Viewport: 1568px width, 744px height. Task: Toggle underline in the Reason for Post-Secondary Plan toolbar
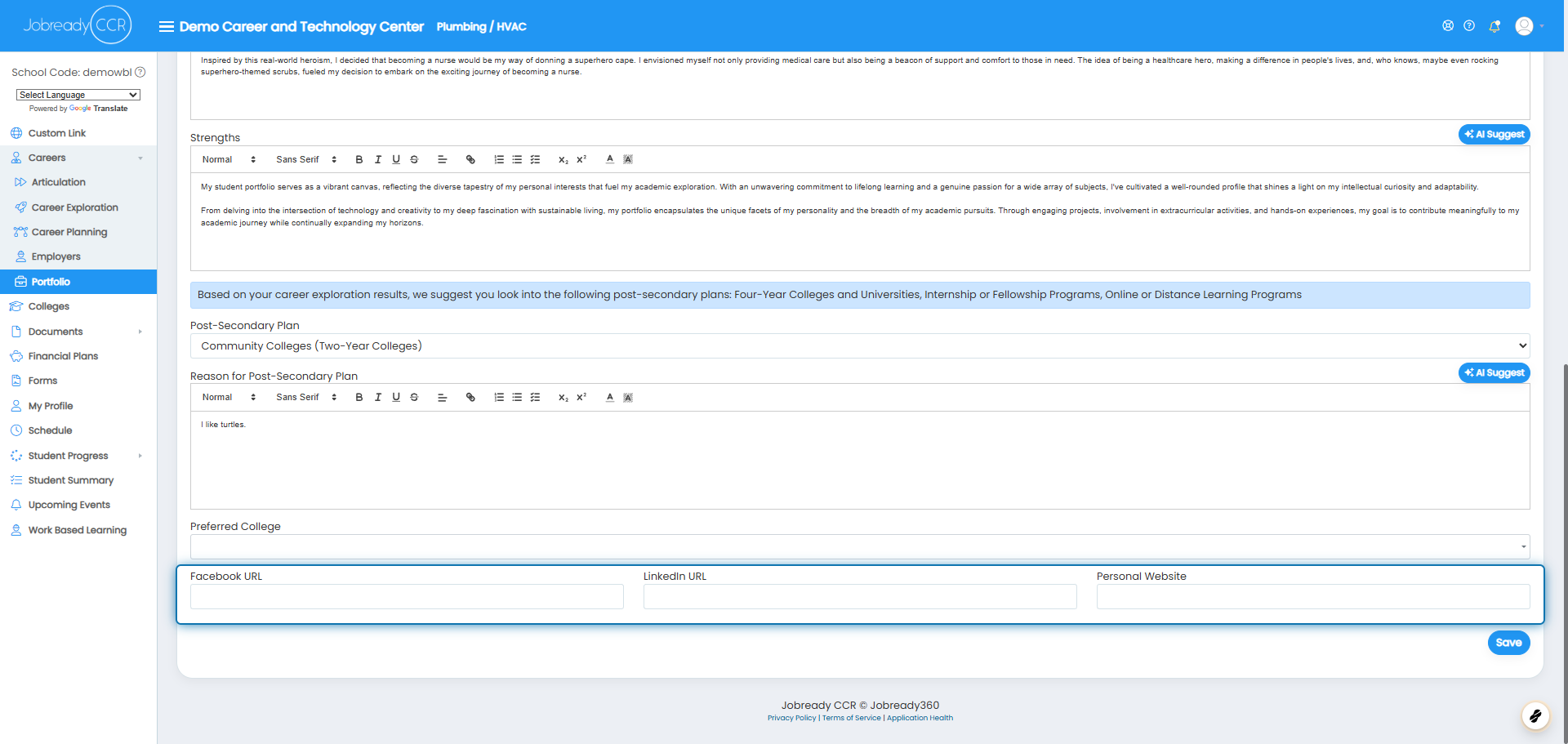(x=396, y=397)
